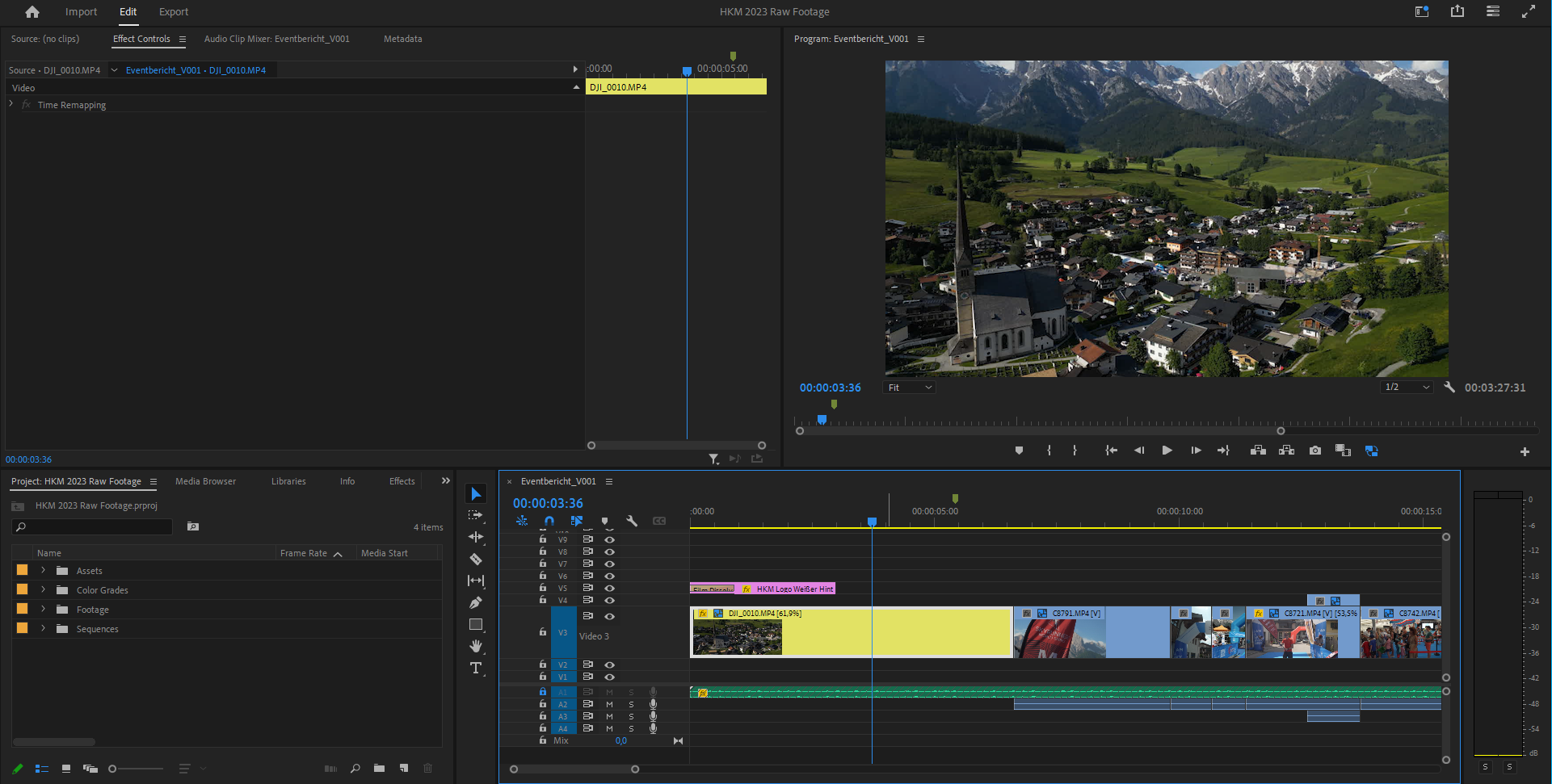The width and height of the screenshot is (1552, 784).
Task: Open the 1/2 playback resolution dropdown
Action: point(1407,387)
